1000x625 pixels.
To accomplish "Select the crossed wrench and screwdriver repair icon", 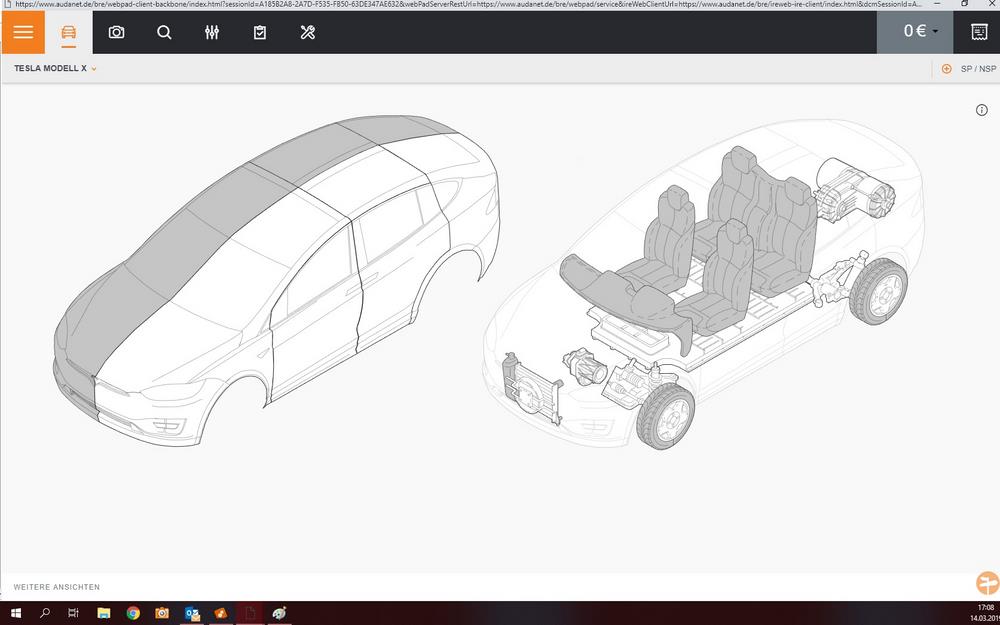I will pyautogui.click(x=307, y=32).
